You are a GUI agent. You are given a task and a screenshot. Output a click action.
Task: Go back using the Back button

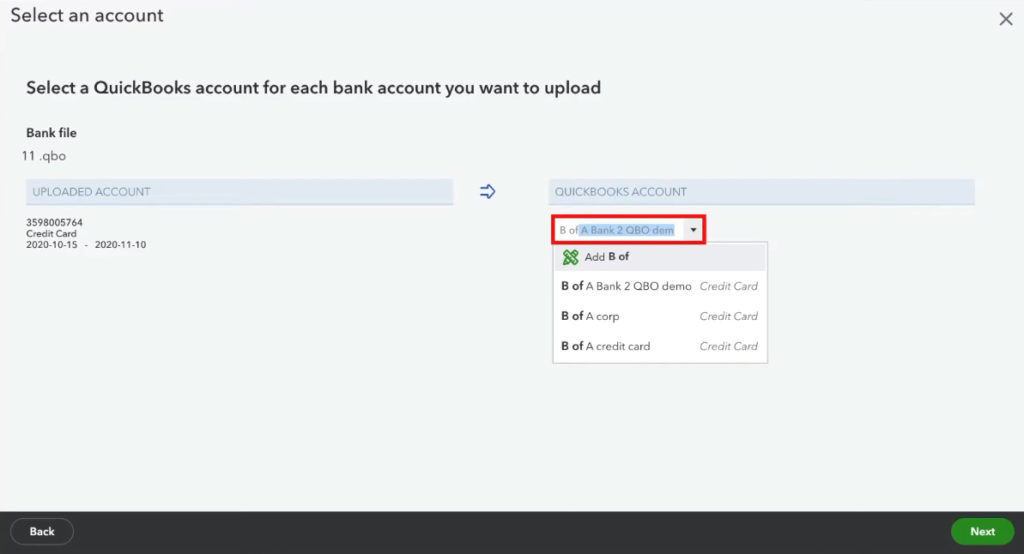42,531
